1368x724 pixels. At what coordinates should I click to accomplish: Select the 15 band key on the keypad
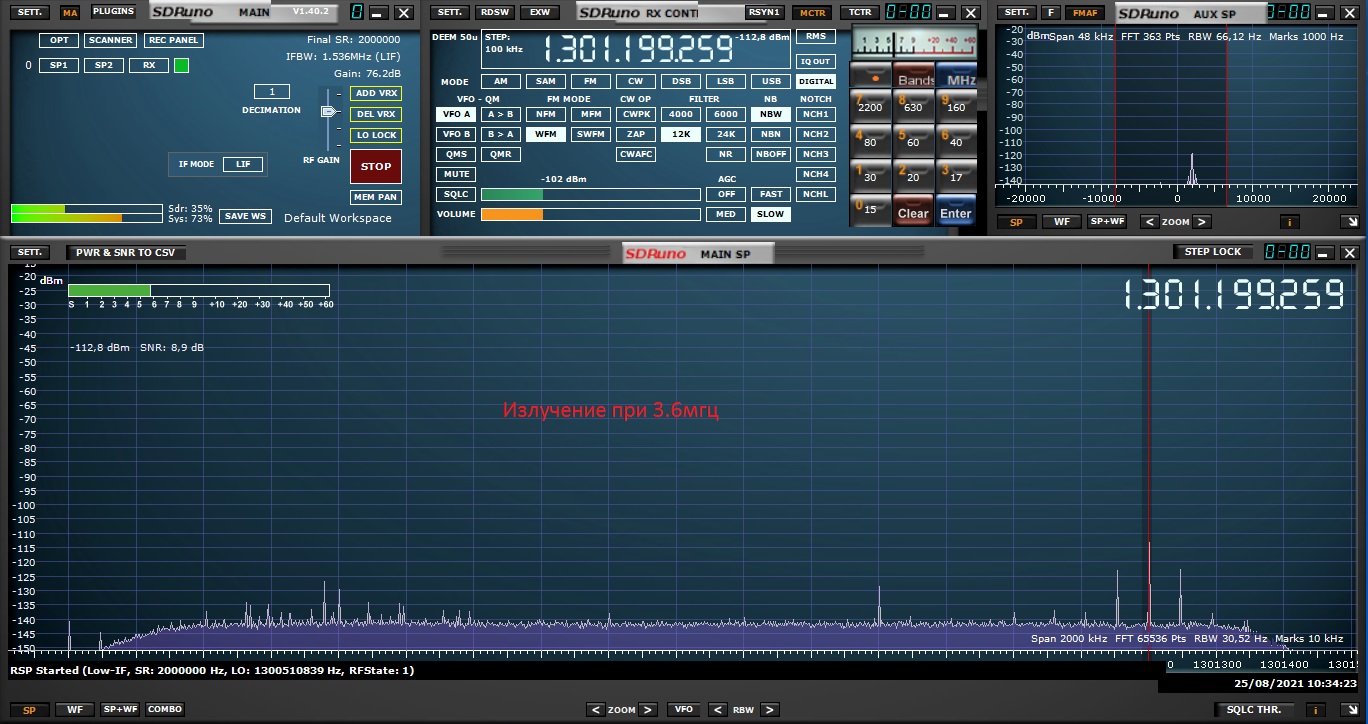(870, 210)
